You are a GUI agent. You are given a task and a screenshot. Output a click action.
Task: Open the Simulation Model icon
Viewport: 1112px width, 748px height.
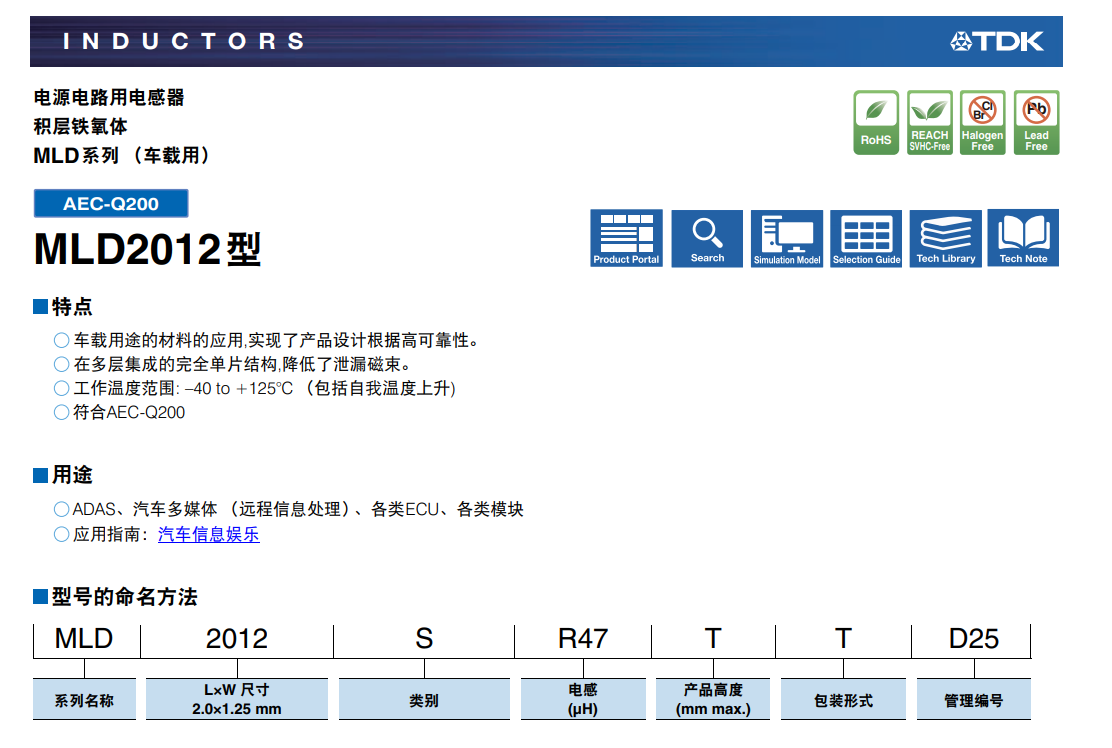pos(787,238)
